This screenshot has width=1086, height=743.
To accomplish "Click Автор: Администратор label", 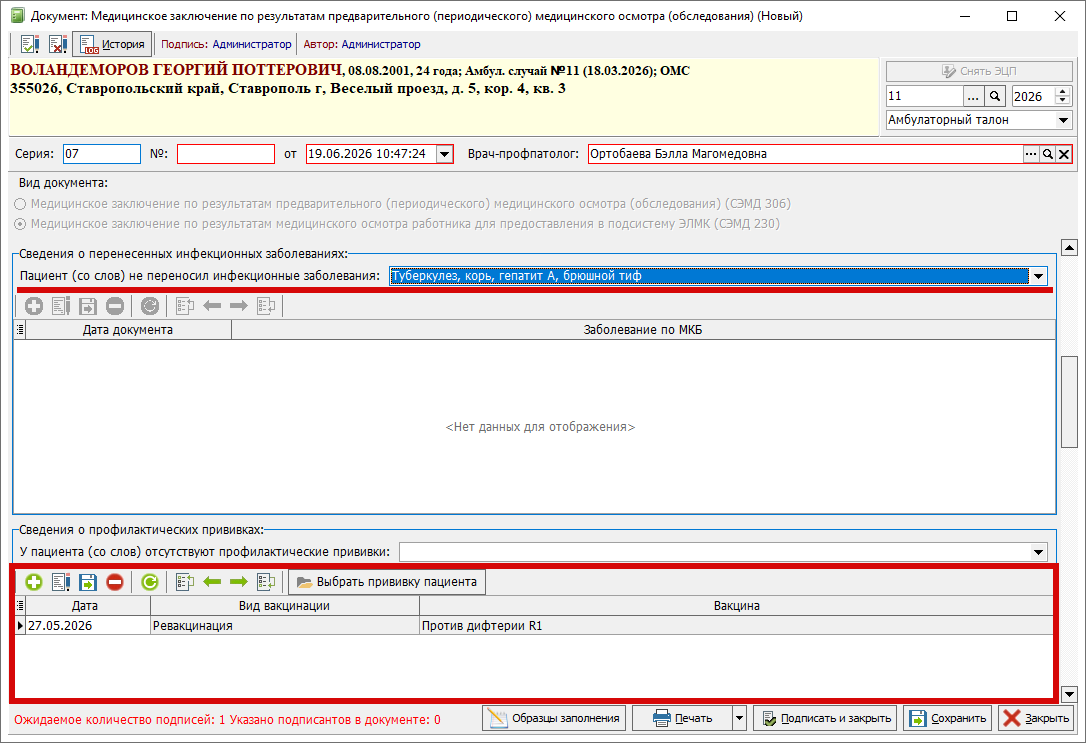I will coord(362,44).
